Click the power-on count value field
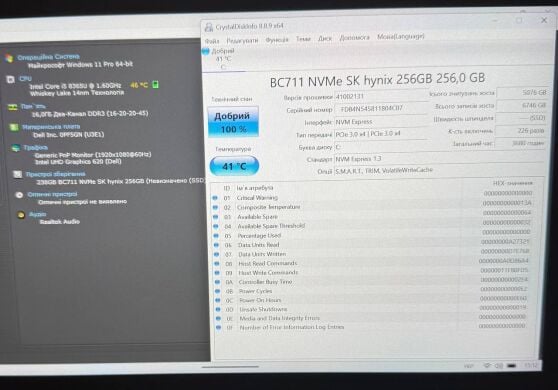 [521, 131]
